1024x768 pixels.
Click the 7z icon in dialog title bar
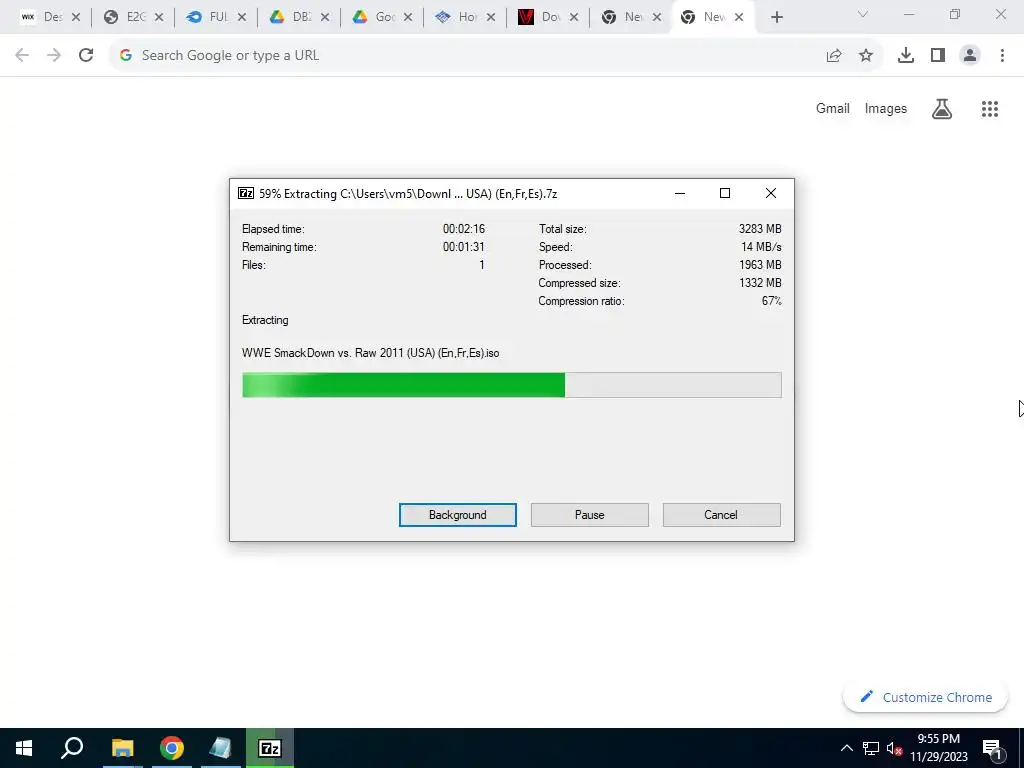(246, 193)
